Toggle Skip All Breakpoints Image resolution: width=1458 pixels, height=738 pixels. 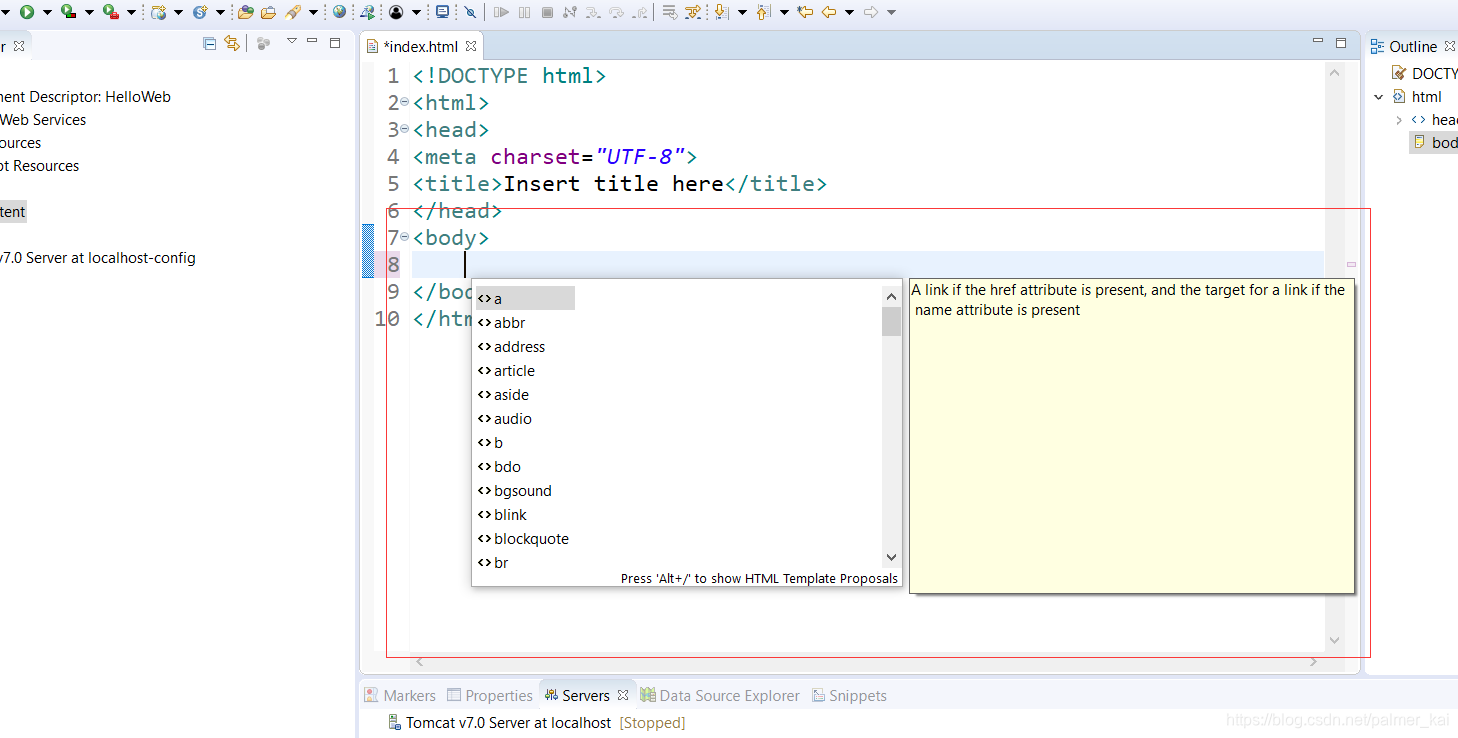[470, 12]
